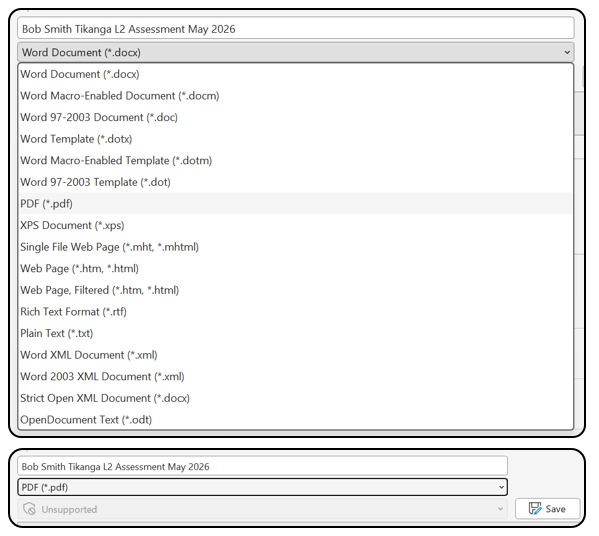Screen dimensions: 599x536
Task: Select PDF (*.pdf) from the list
Action: [x=296, y=204]
